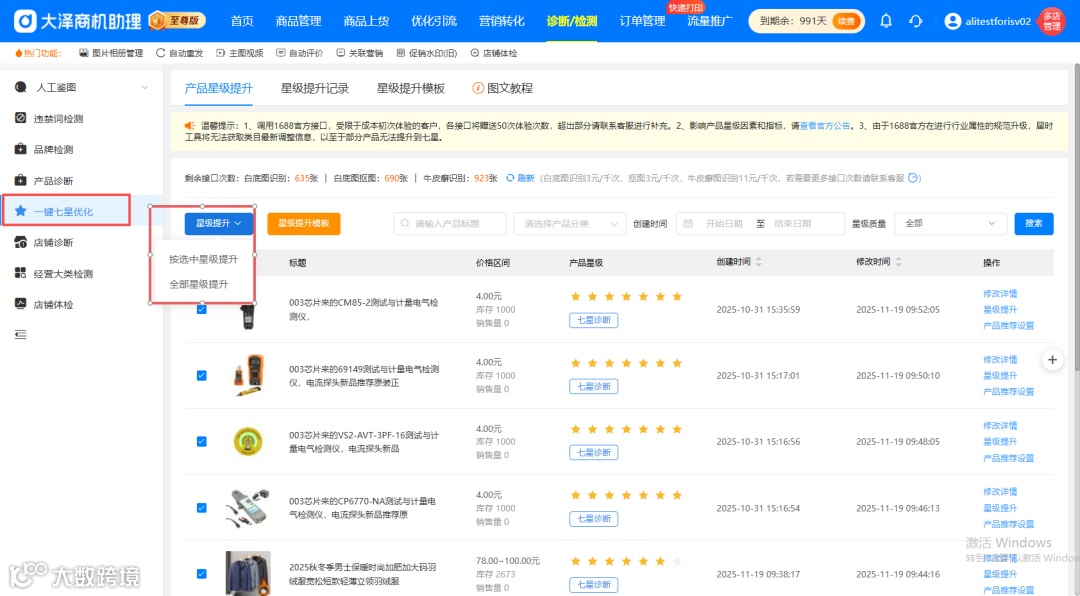Open 订单管理 top menu

[642, 21]
